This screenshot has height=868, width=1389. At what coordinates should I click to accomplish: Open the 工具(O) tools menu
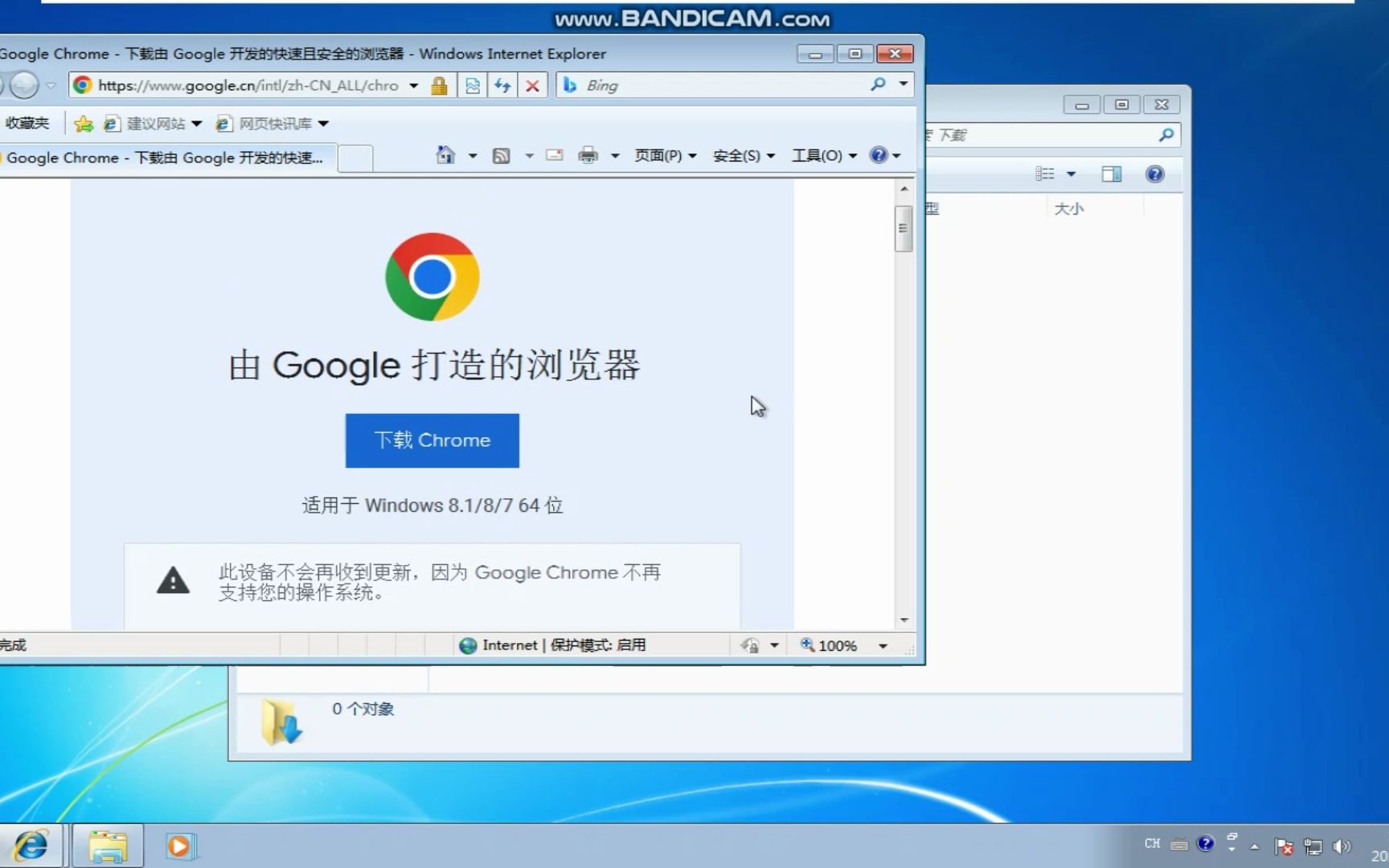pyautogui.click(x=824, y=156)
